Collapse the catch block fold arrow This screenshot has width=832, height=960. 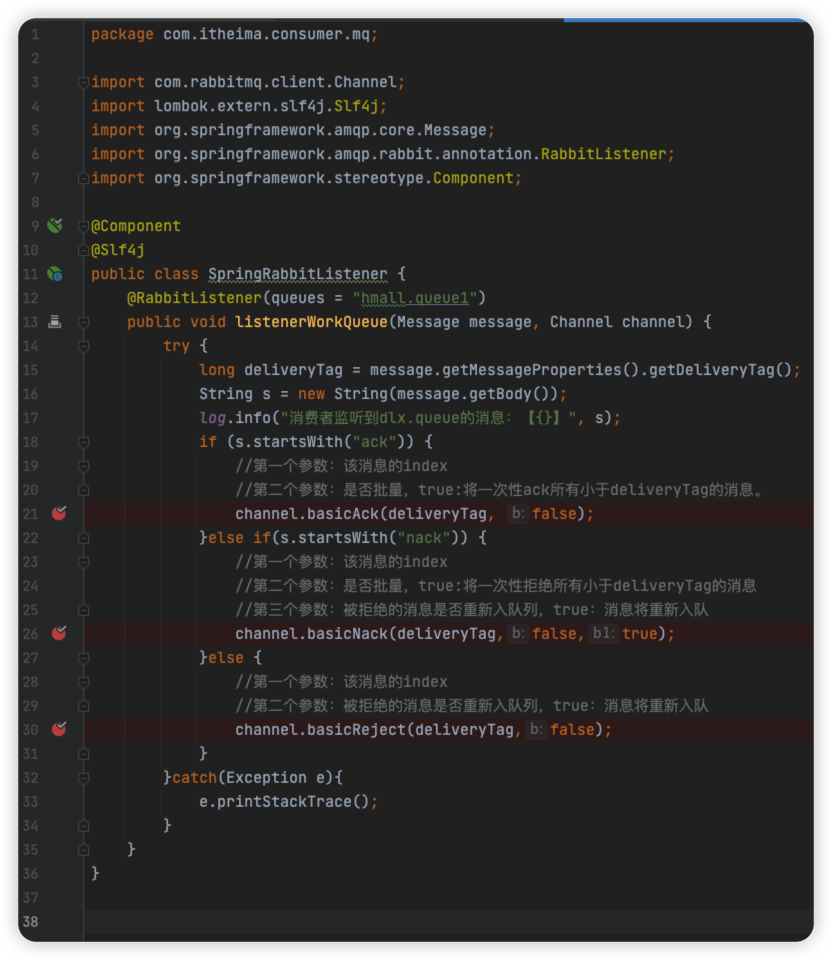[84, 778]
